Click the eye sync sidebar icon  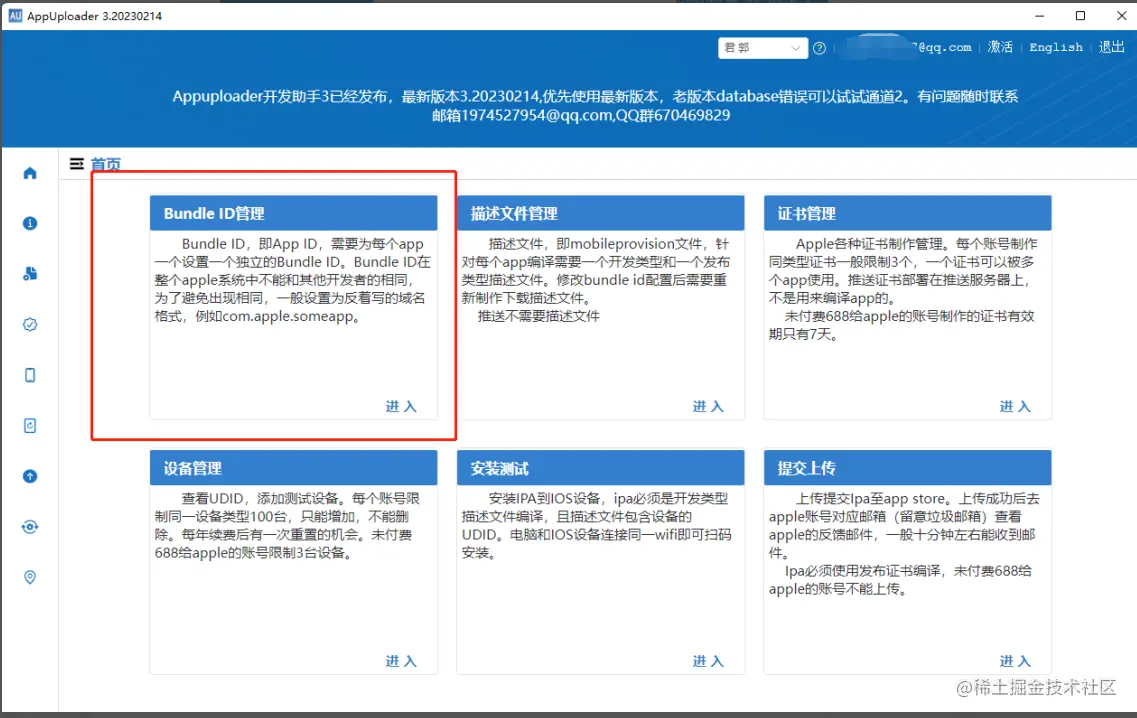[30, 527]
